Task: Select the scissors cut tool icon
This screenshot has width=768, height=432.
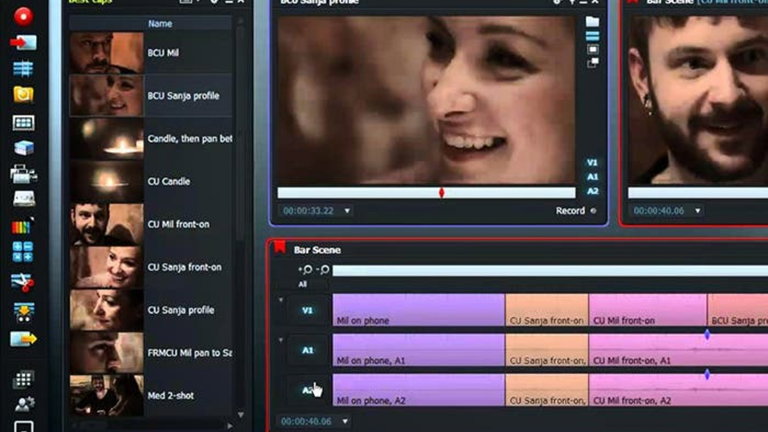Action: click(x=23, y=282)
